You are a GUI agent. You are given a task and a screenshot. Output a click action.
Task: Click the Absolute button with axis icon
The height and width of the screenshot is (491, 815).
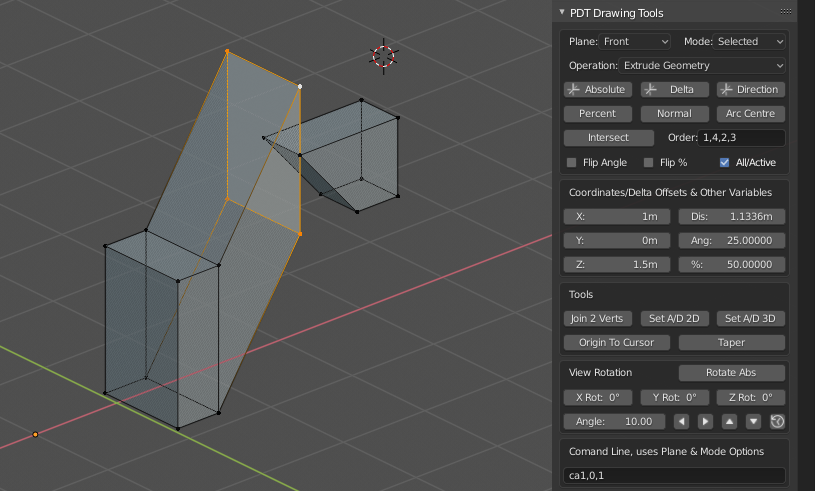pos(598,89)
